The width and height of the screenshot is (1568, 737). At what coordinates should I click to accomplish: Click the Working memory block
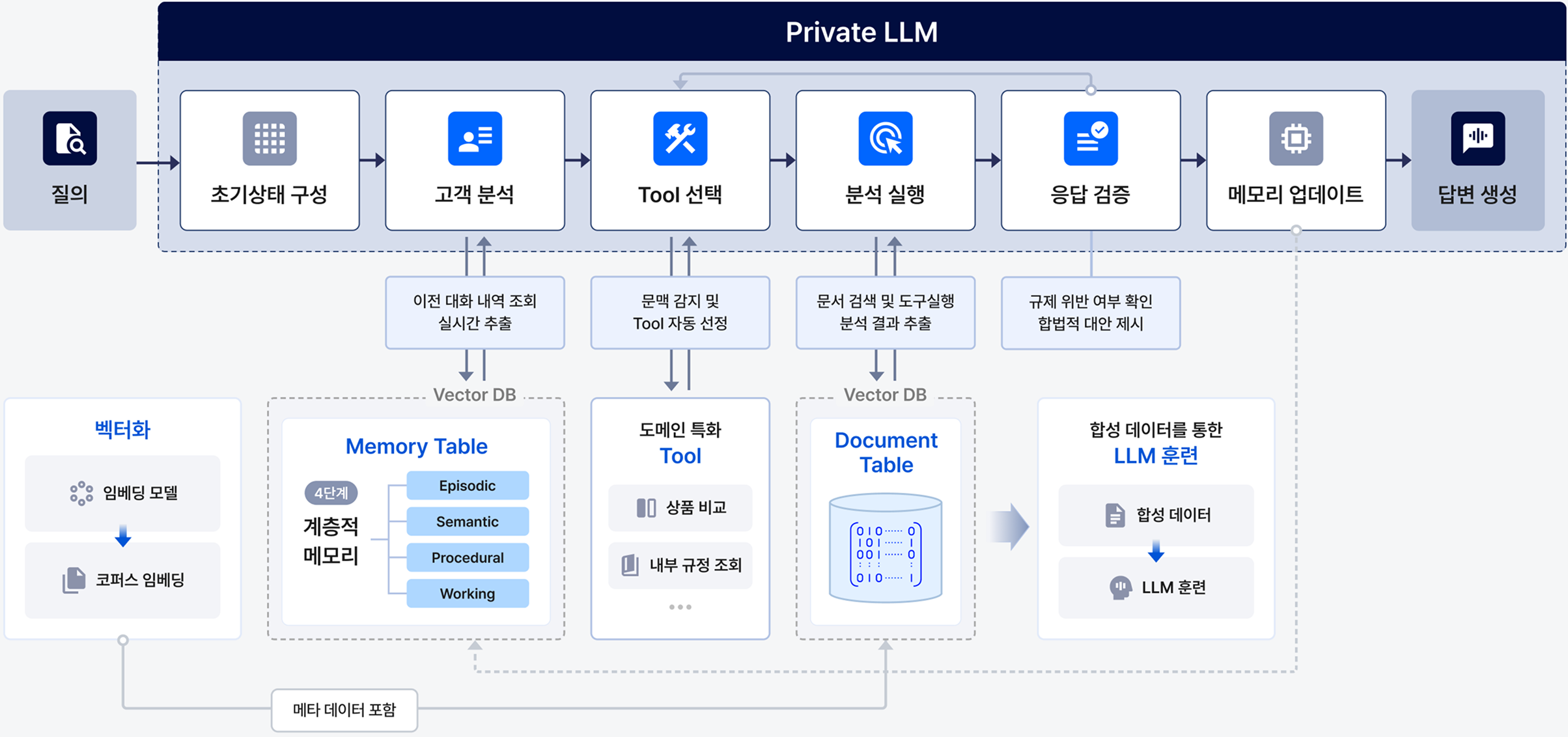click(x=467, y=593)
